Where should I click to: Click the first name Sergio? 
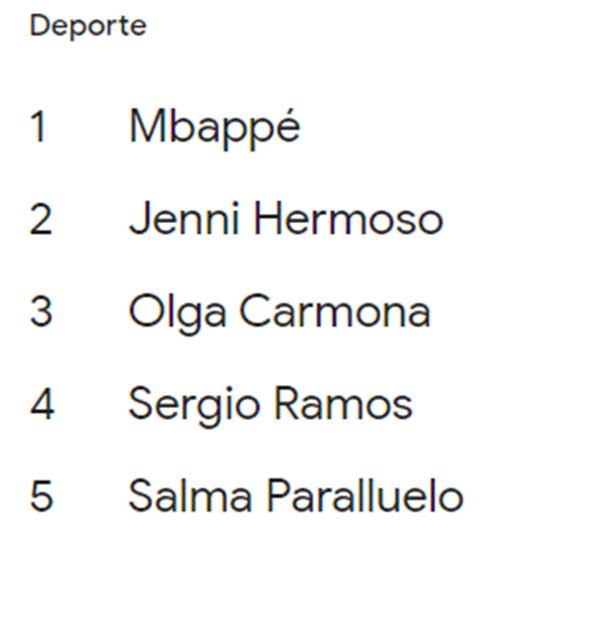pos(183,405)
